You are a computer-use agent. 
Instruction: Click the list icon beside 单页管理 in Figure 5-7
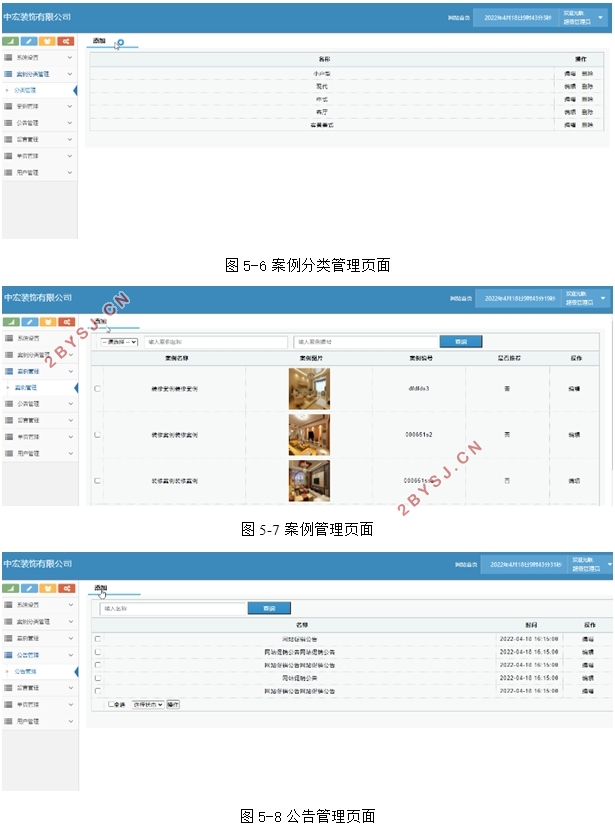(8, 437)
